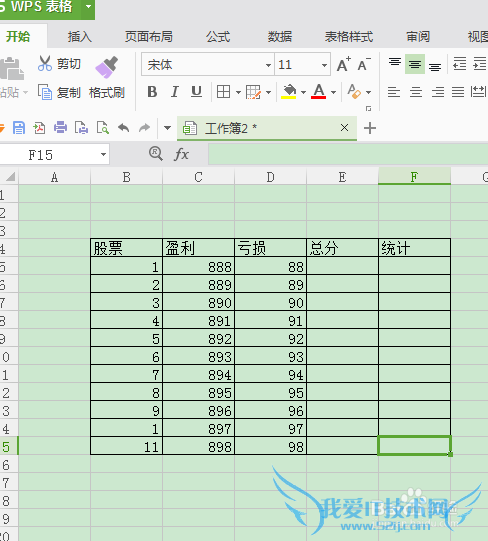This screenshot has height=541, width=488.
Task: Open font color dropdown arrow
Action: 333,92
